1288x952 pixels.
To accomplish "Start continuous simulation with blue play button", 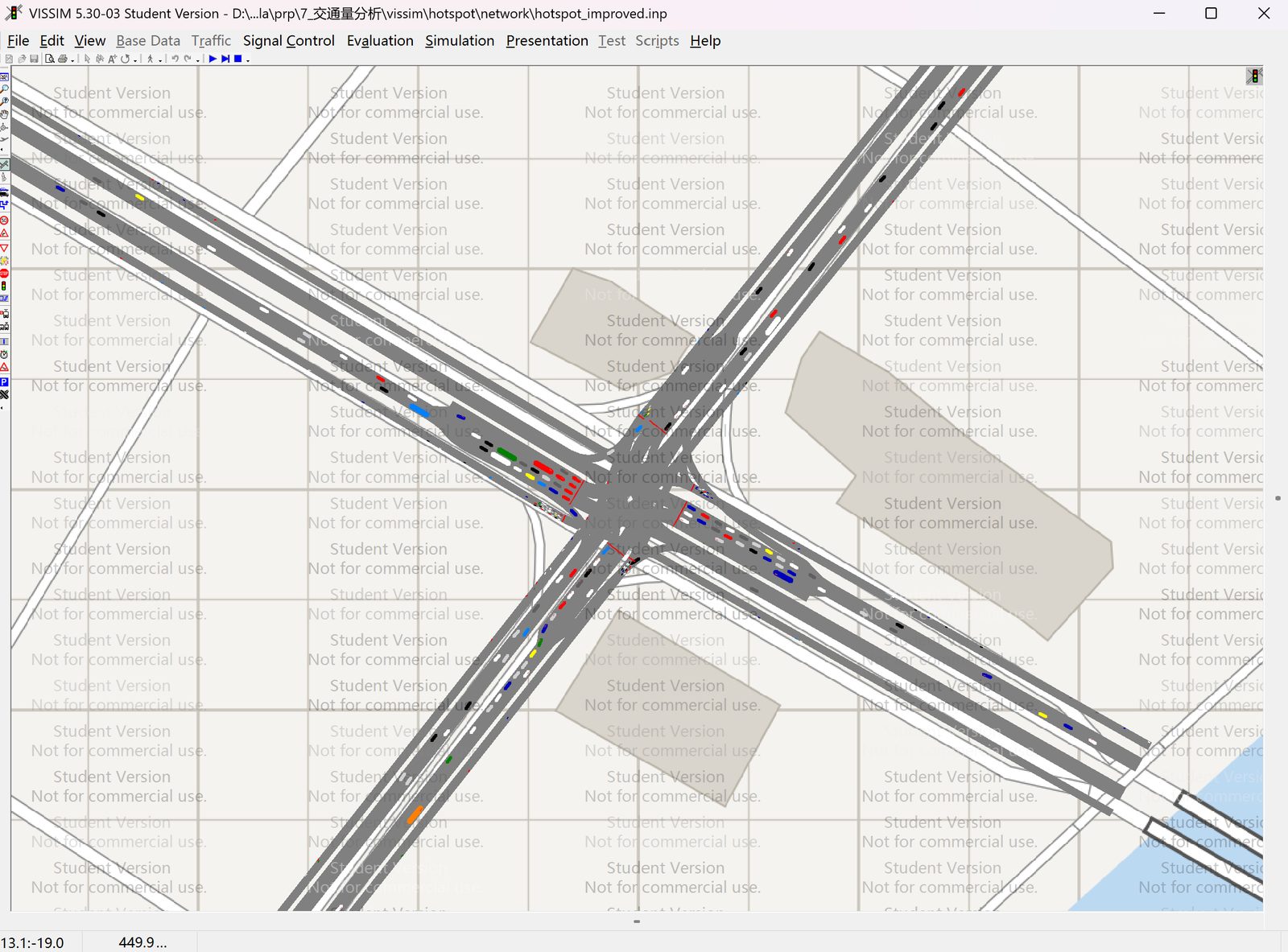I will [213, 59].
